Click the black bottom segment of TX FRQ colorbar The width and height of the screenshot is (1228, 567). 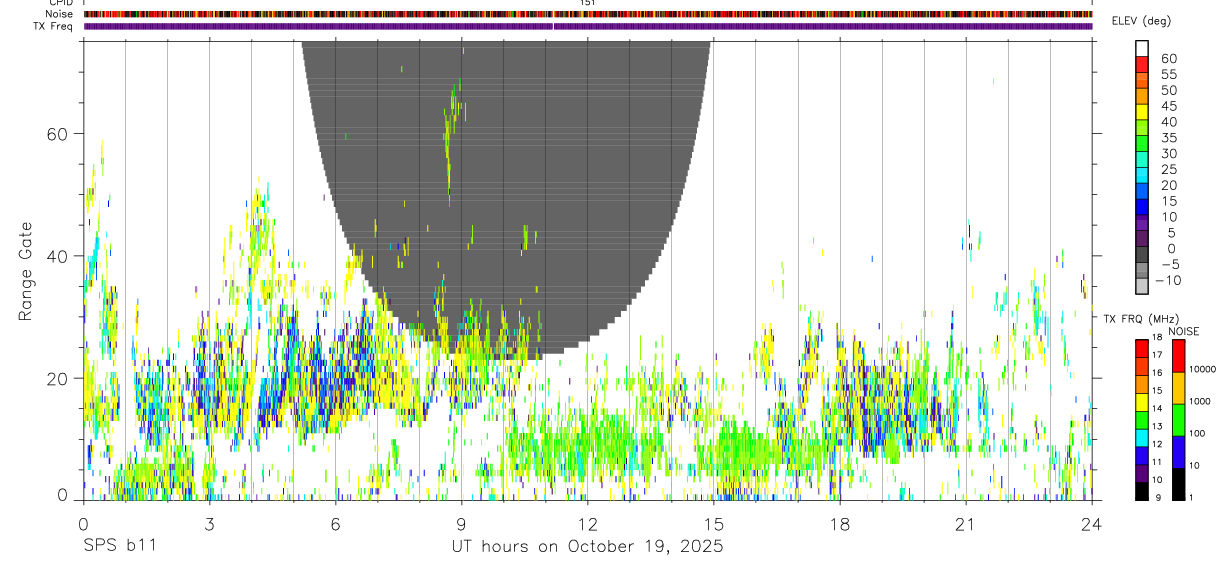coord(1142,491)
